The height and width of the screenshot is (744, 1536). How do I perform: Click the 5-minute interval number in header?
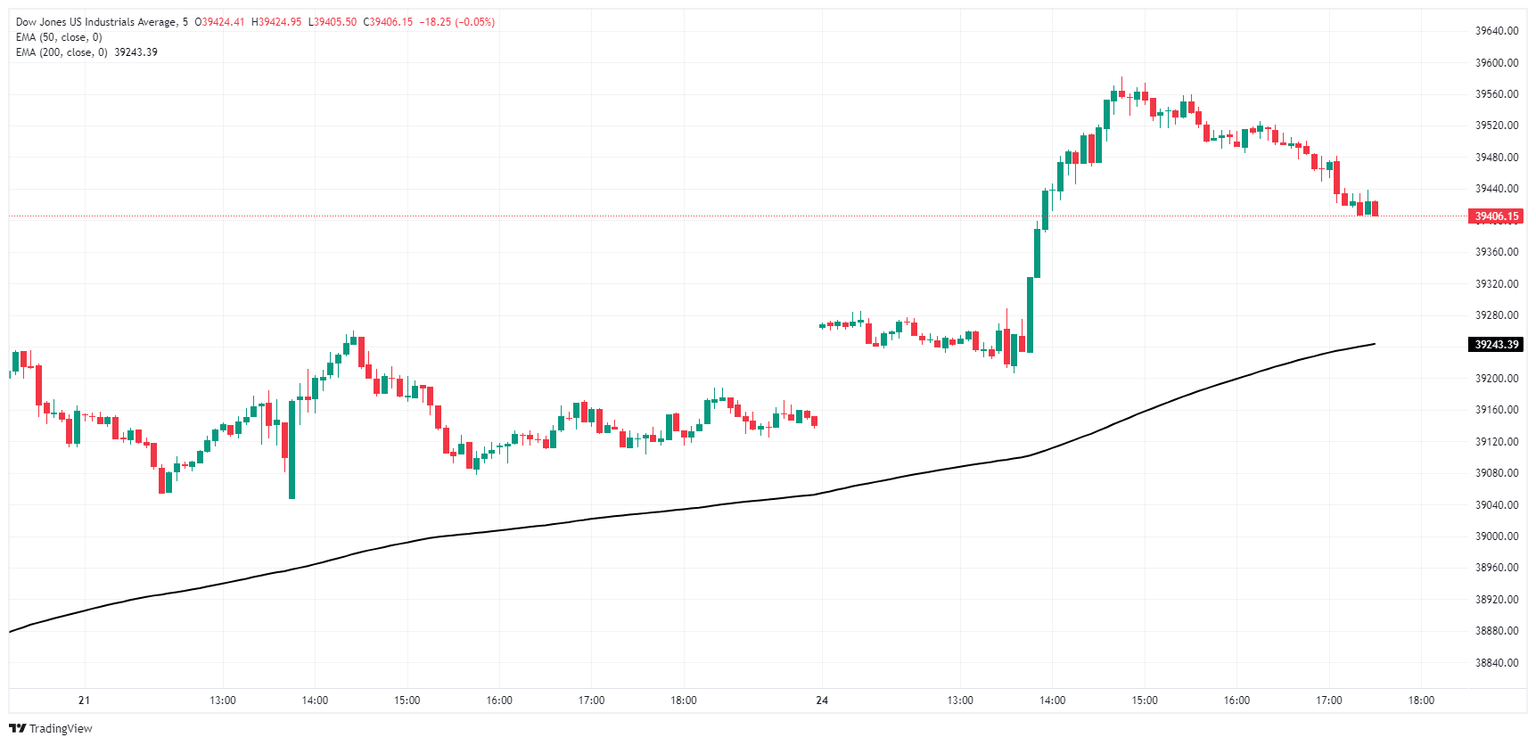point(185,22)
